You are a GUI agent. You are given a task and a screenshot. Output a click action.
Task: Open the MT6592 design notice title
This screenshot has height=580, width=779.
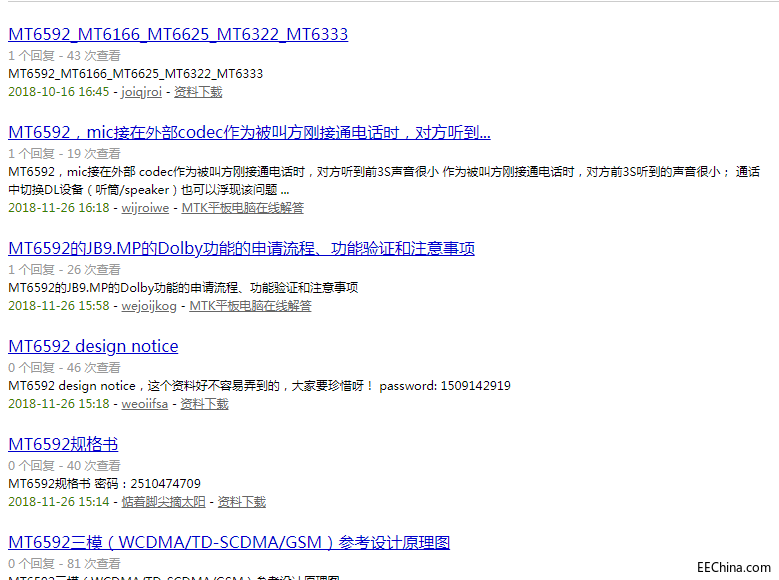point(93,346)
